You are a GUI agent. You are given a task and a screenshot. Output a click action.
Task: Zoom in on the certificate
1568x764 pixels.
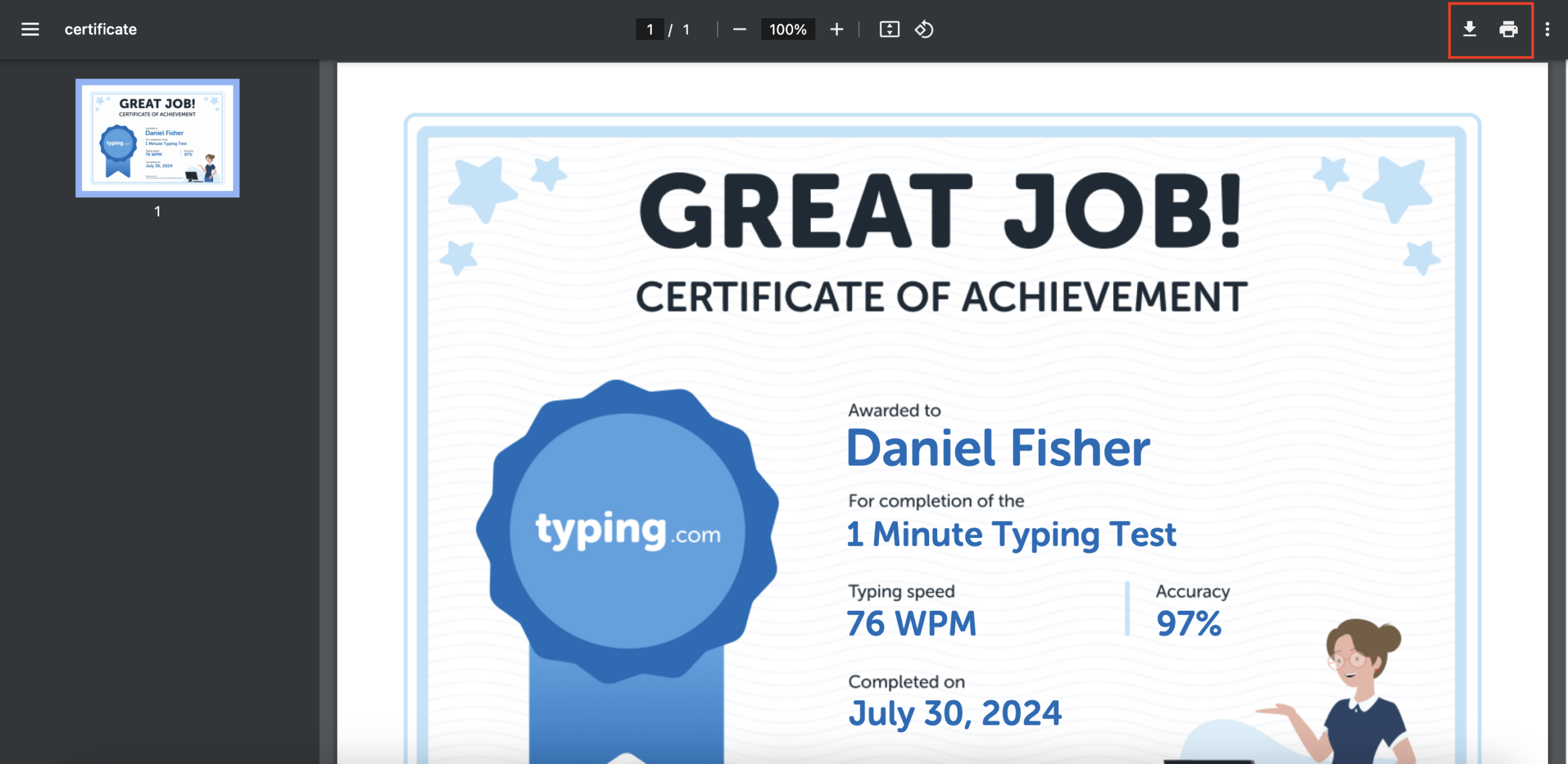[835, 29]
